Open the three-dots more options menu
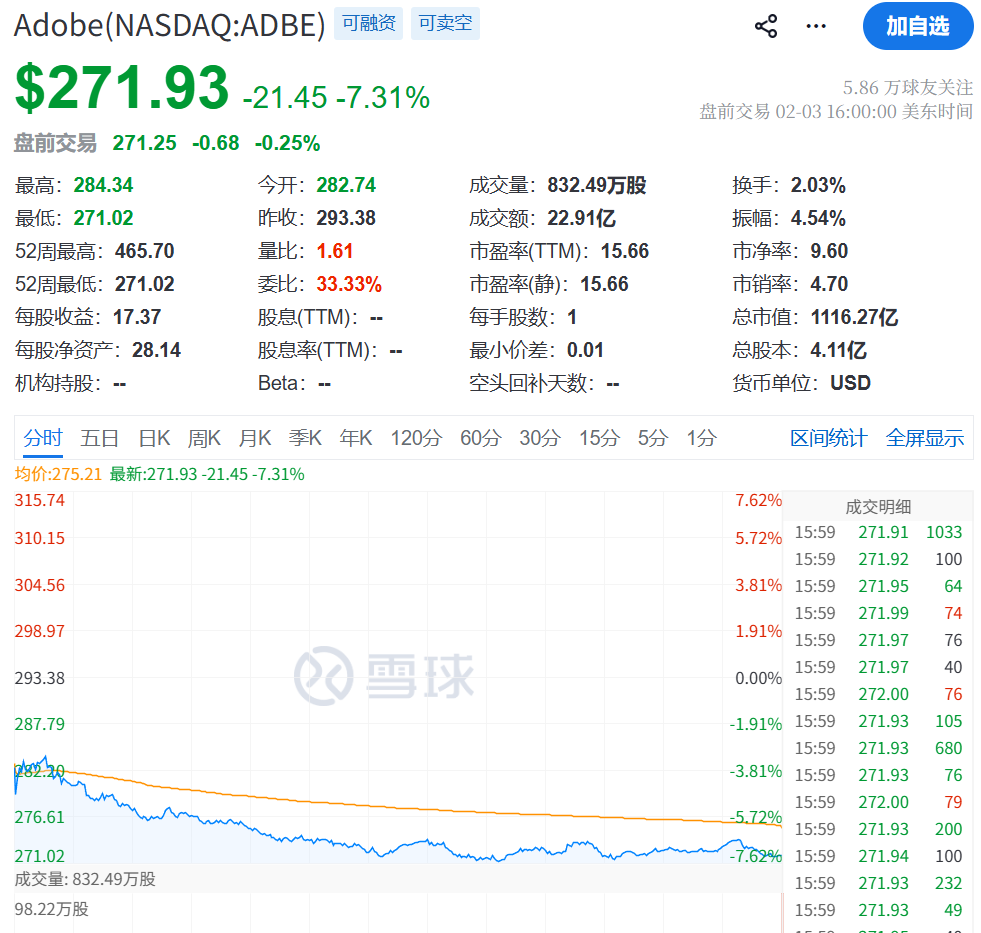981x933 pixels. 816,26
